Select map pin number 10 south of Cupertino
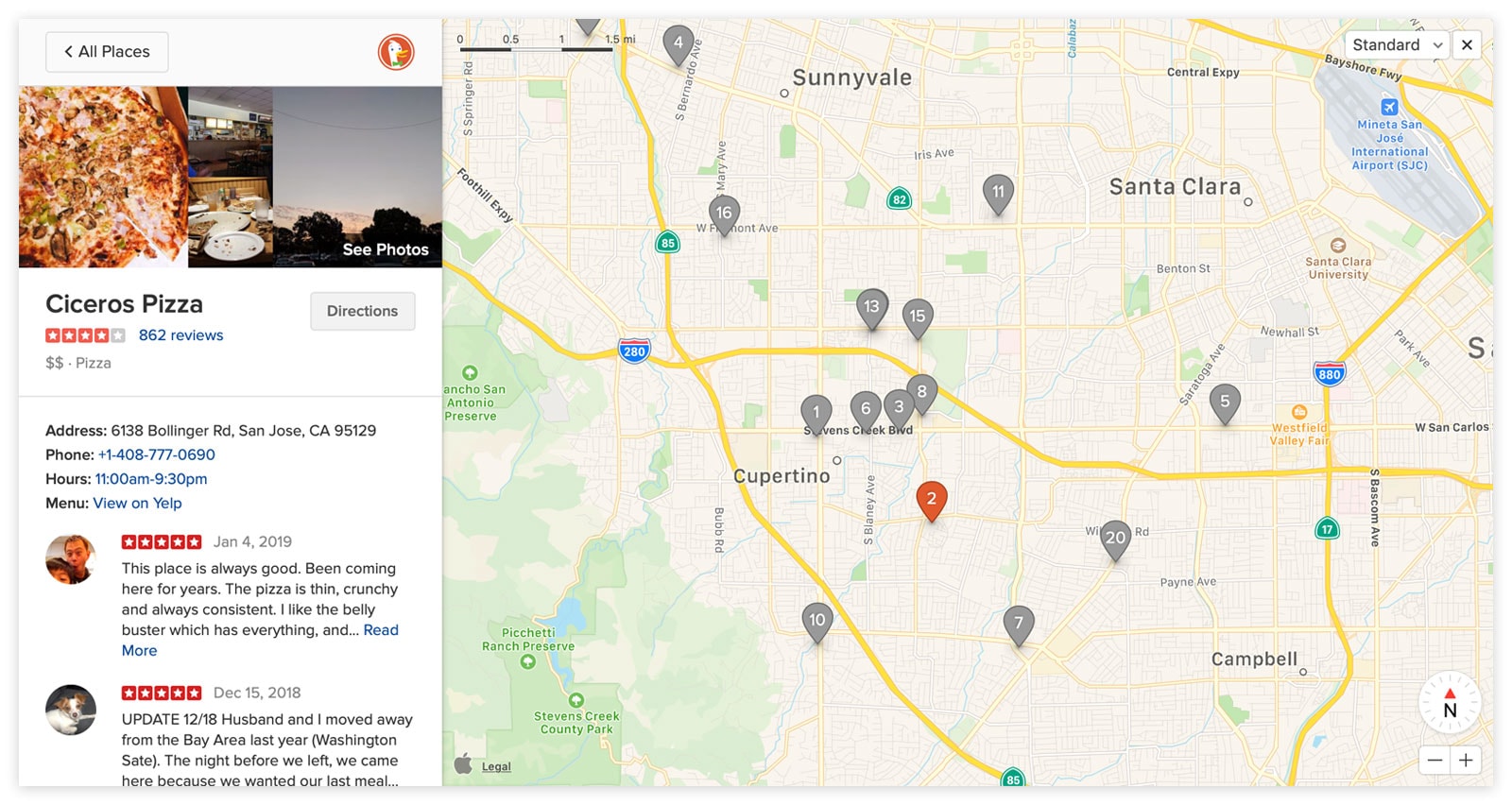This screenshot has height=805, width=1512. point(816,619)
